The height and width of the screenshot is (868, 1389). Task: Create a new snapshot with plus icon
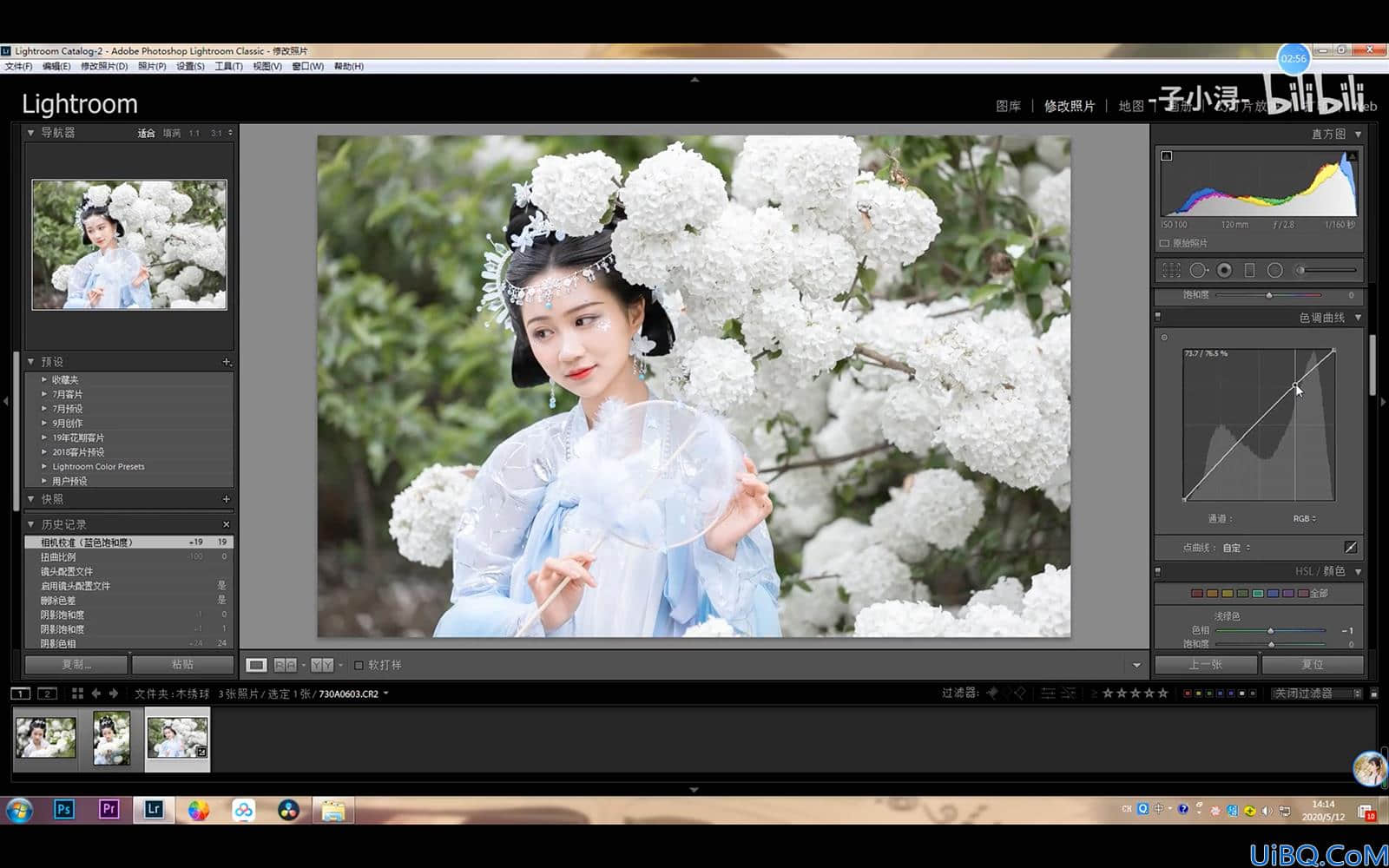[x=227, y=499]
